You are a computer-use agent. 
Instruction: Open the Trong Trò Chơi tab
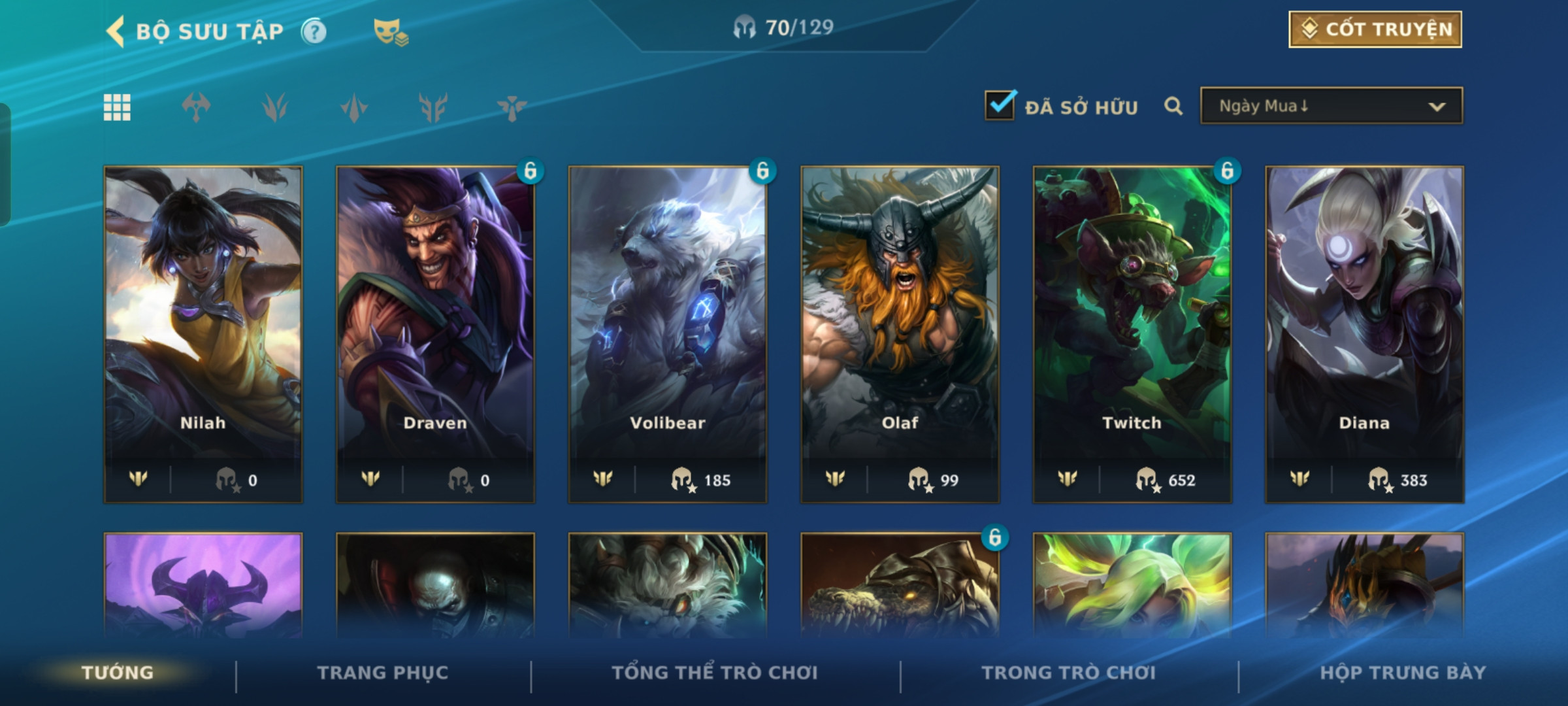pyautogui.click(x=1069, y=673)
